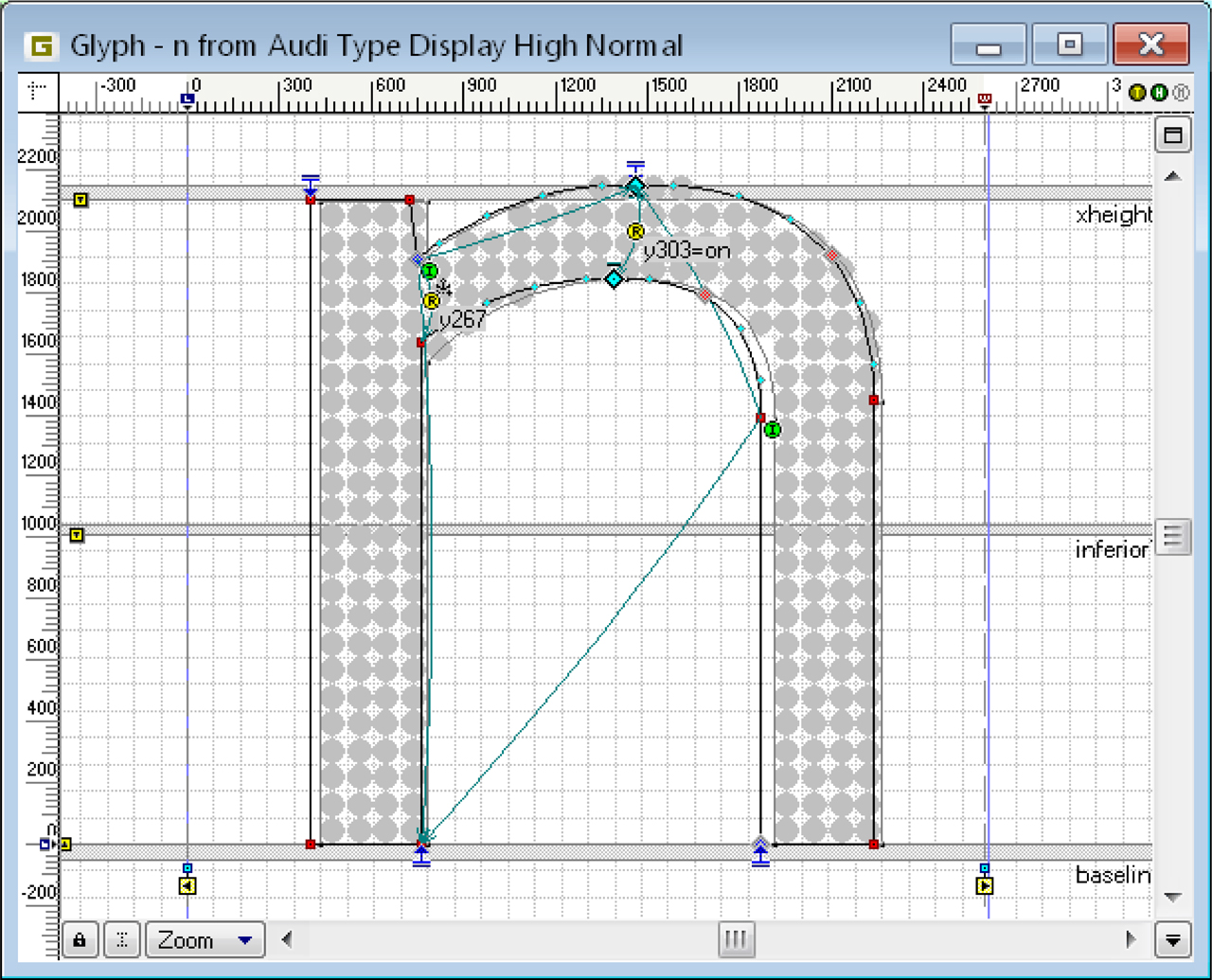Click the 1000 mark on vertical ruler

point(40,524)
